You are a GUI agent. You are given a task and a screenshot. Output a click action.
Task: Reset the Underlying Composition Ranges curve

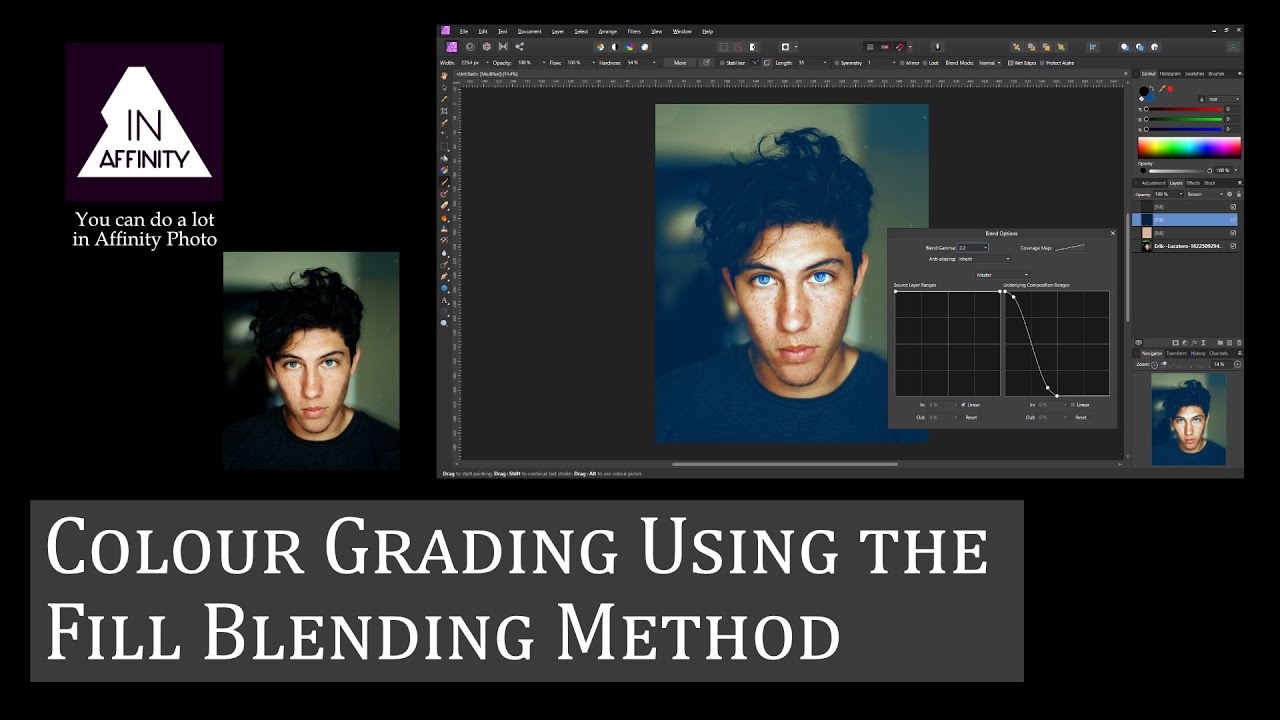1081,417
